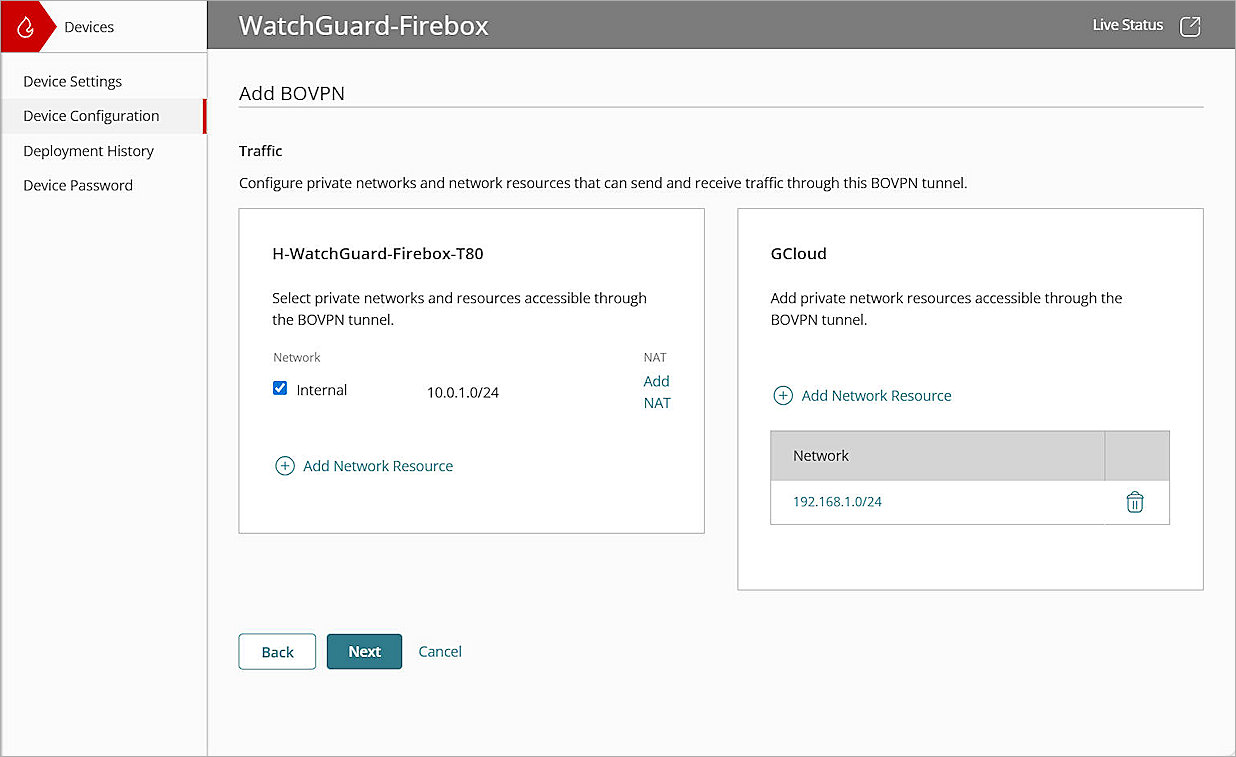Click the Devices header at top of sidebar
This screenshot has width=1236, height=757.
[x=88, y=27]
